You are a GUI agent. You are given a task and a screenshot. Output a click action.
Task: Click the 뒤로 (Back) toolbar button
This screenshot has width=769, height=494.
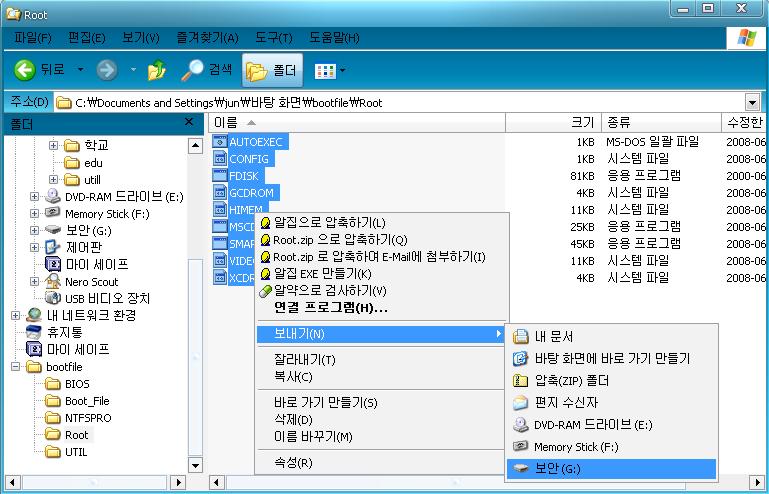[x=40, y=70]
